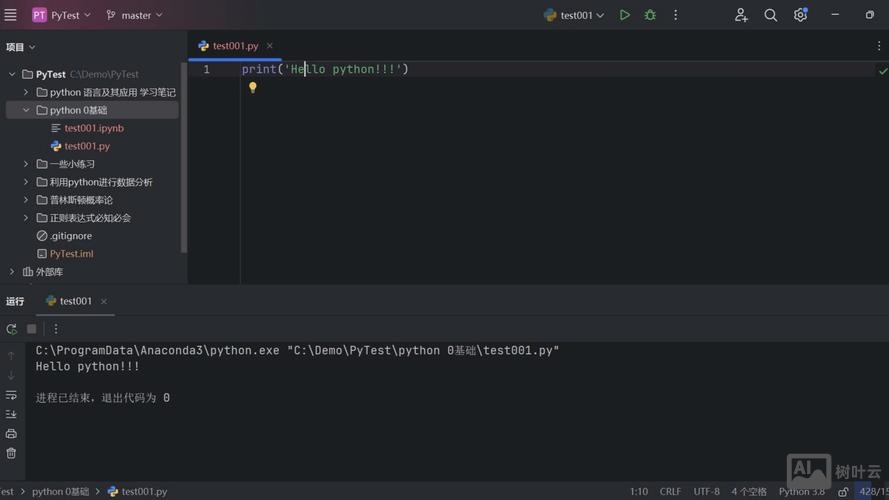Viewport: 889px width, 500px height.
Task: Click the Code With Me add-user icon
Action: point(741,15)
